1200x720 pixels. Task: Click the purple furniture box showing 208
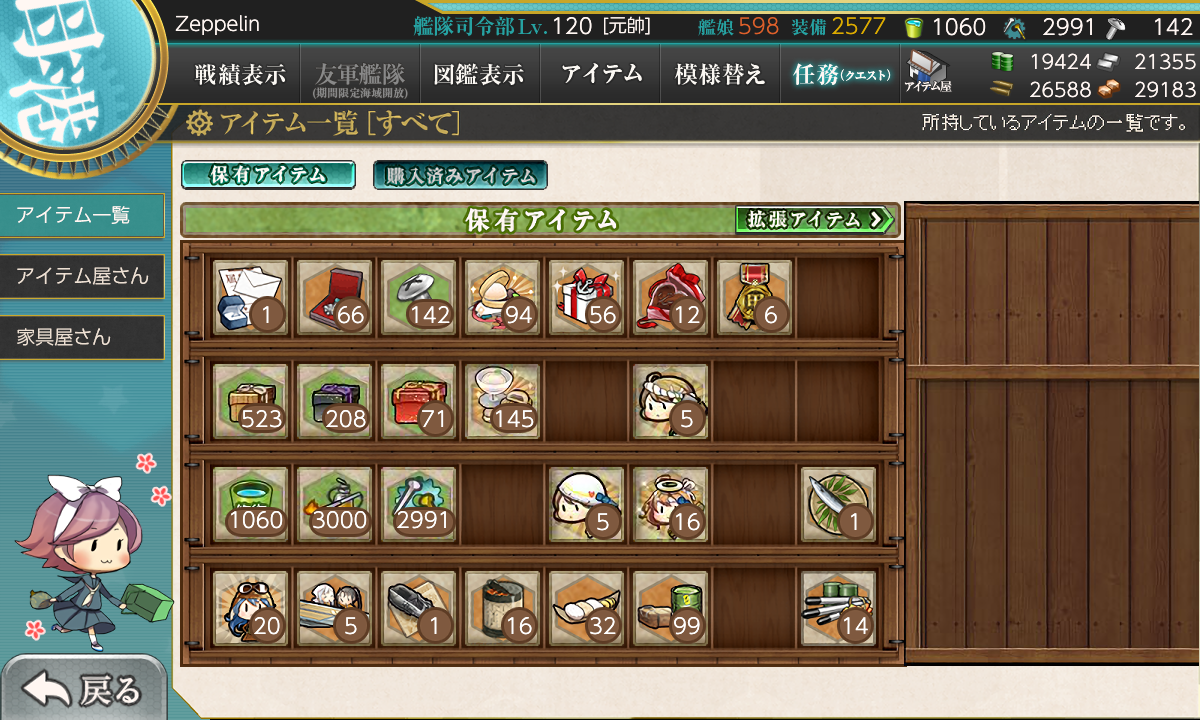coord(335,400)
